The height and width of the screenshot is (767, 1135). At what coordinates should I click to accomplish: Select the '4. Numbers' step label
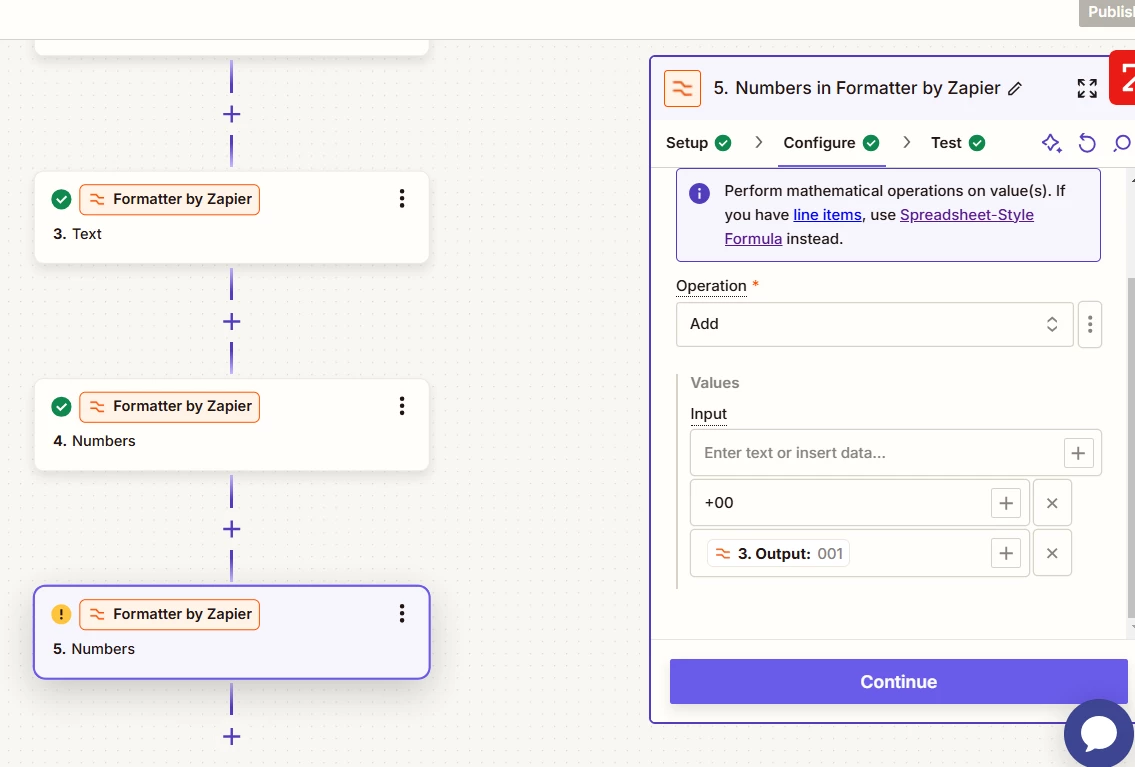pyautogui.click(x=94, y=441)
